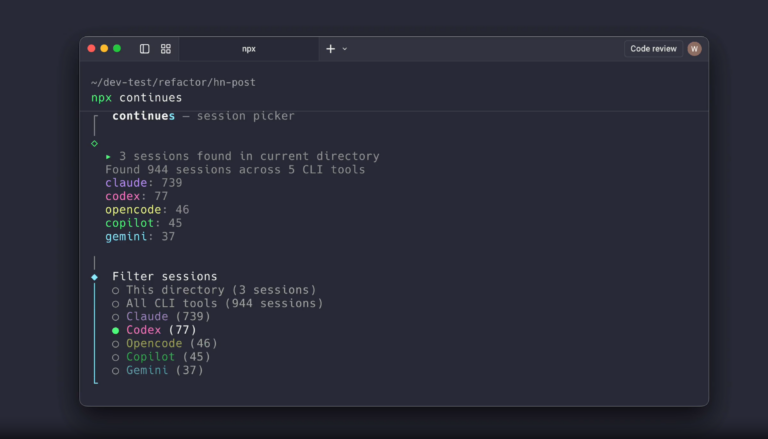
Task: Open the Code review button
Action: click(653, 49)
